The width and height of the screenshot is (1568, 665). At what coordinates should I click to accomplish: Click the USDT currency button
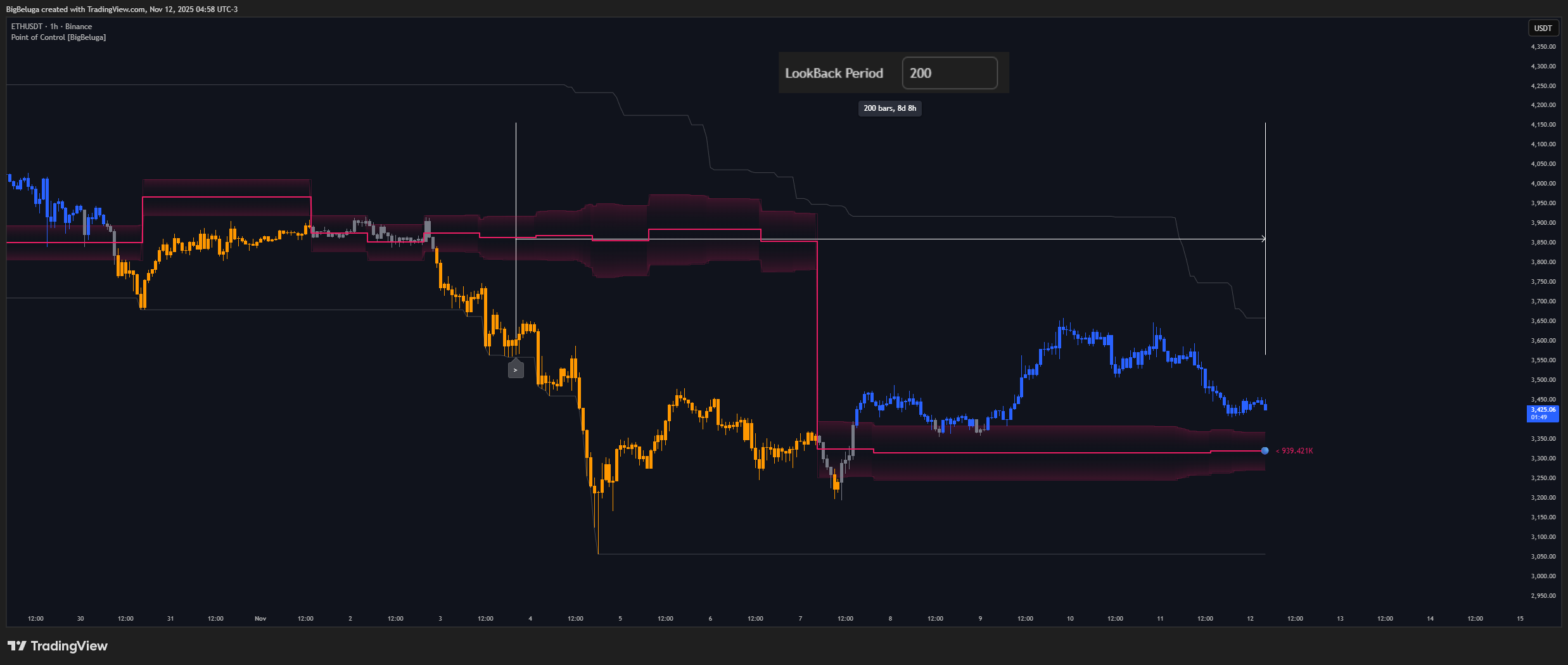(1543, 28)
